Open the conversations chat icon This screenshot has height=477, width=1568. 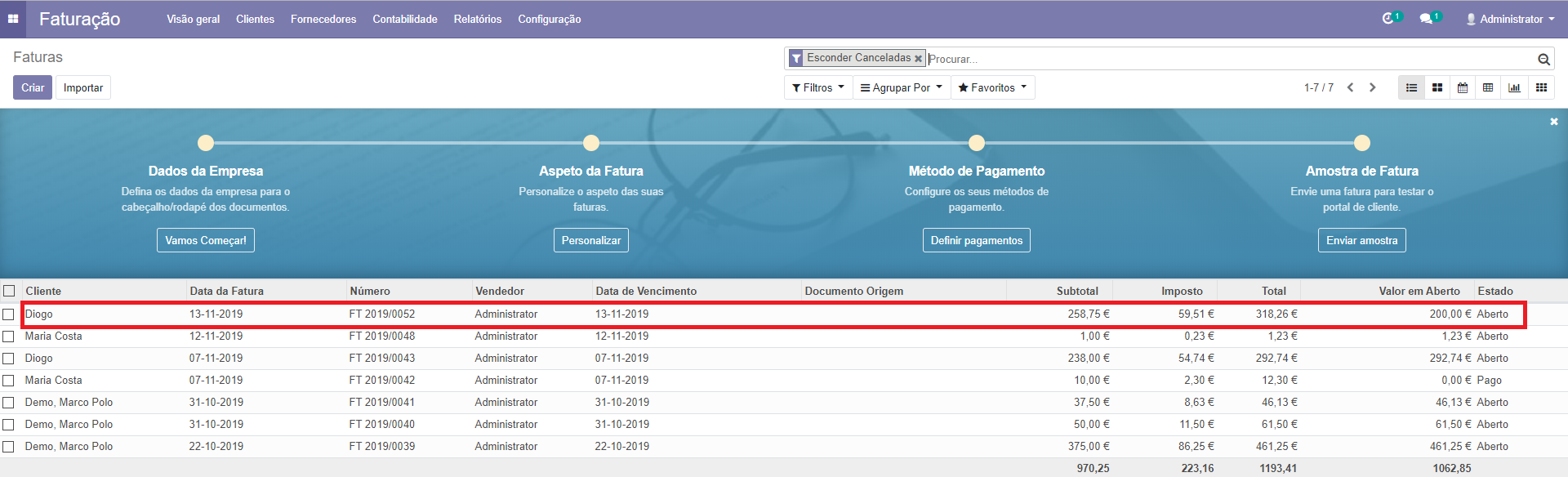tap(1427, 19)
